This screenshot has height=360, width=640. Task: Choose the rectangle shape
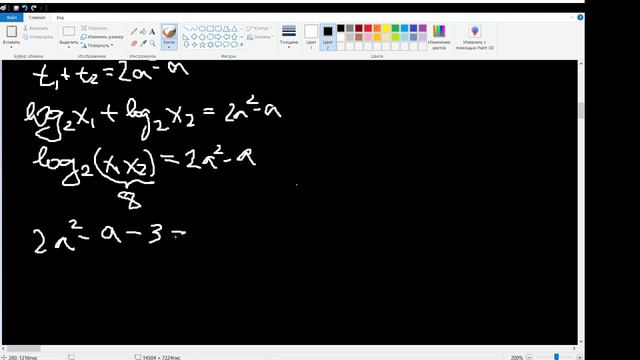click(x=210, y=29)
